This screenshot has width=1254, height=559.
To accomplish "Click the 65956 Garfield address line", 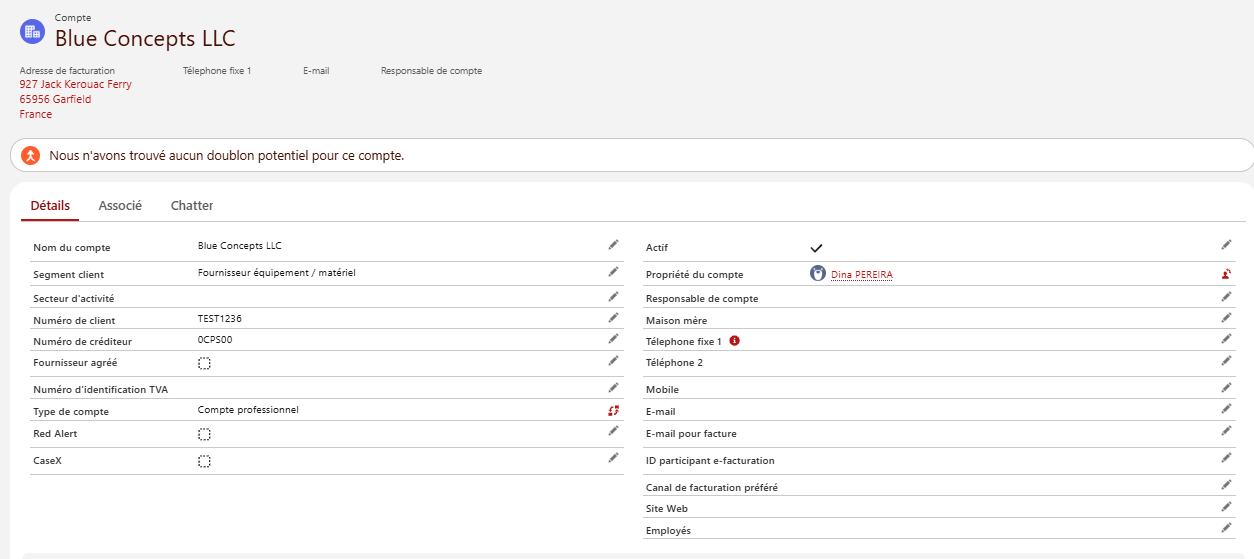I will 56,100.
